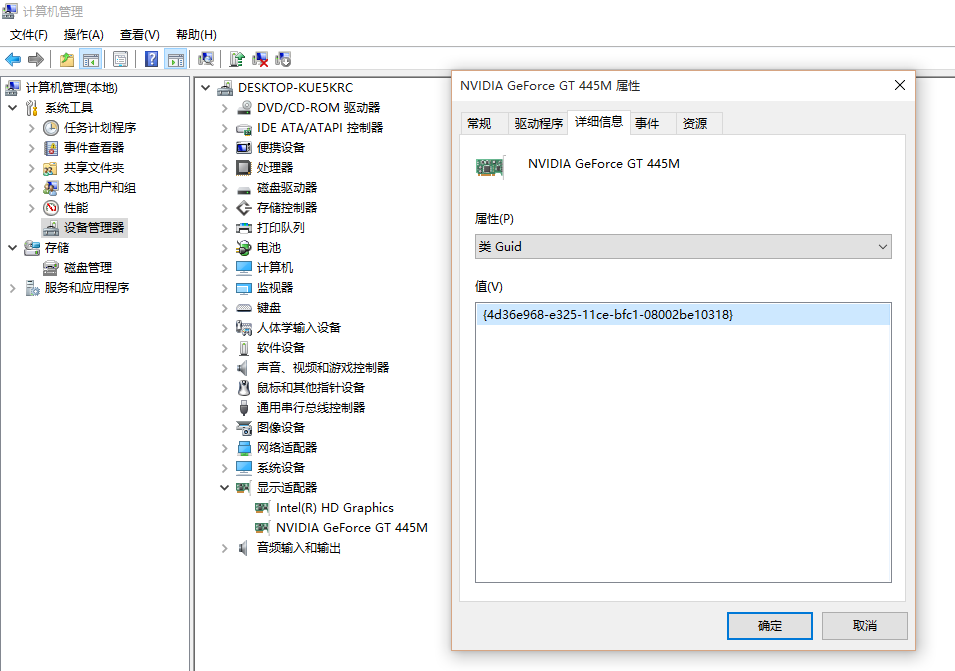Switch to 资源 tab
The width and height of the screenshot is (955, 671).
pos(695,124)
